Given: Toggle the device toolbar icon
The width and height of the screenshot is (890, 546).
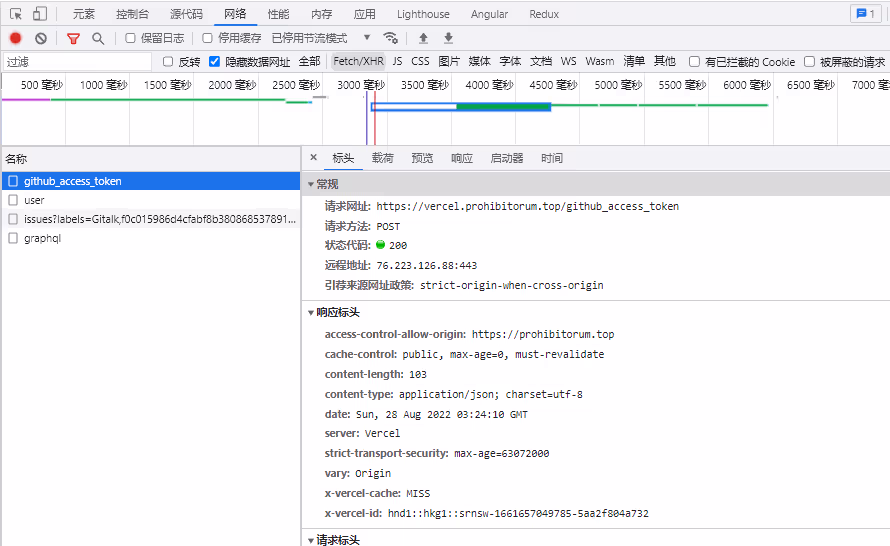Looking at the screenshot, I should point(40,14).
